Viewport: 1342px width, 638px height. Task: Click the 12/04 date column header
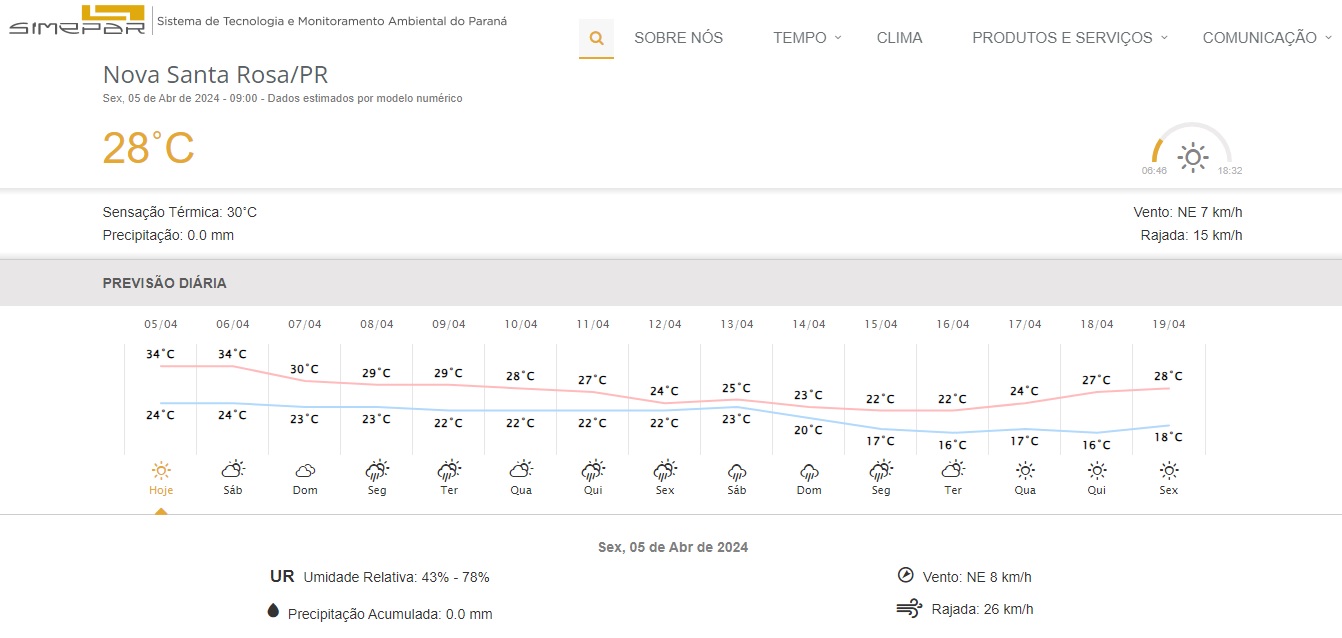coord(665,324)
